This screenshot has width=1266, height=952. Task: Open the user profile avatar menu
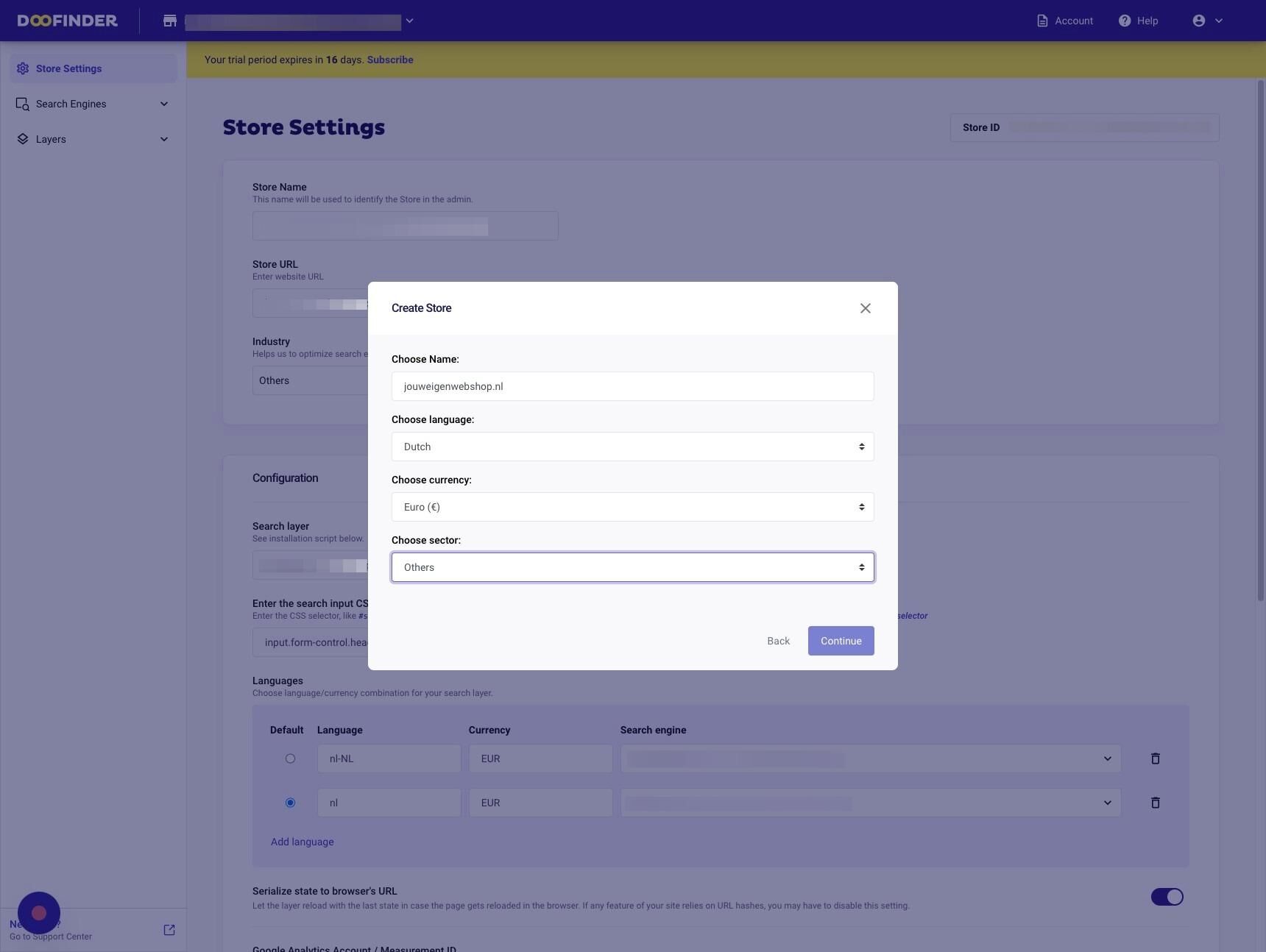coord(1199,21)
